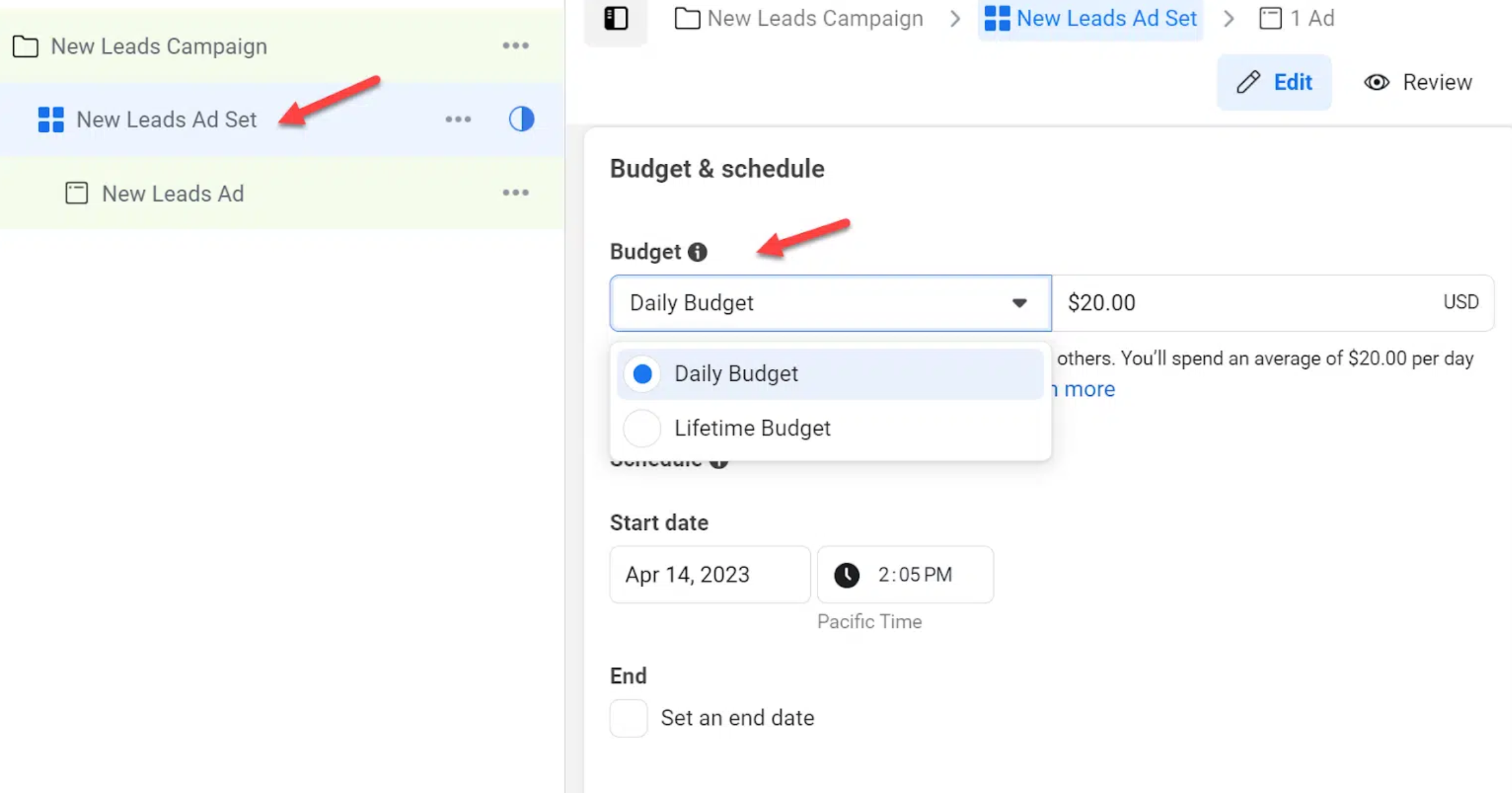Check the Set an end date checkbox

628,717
